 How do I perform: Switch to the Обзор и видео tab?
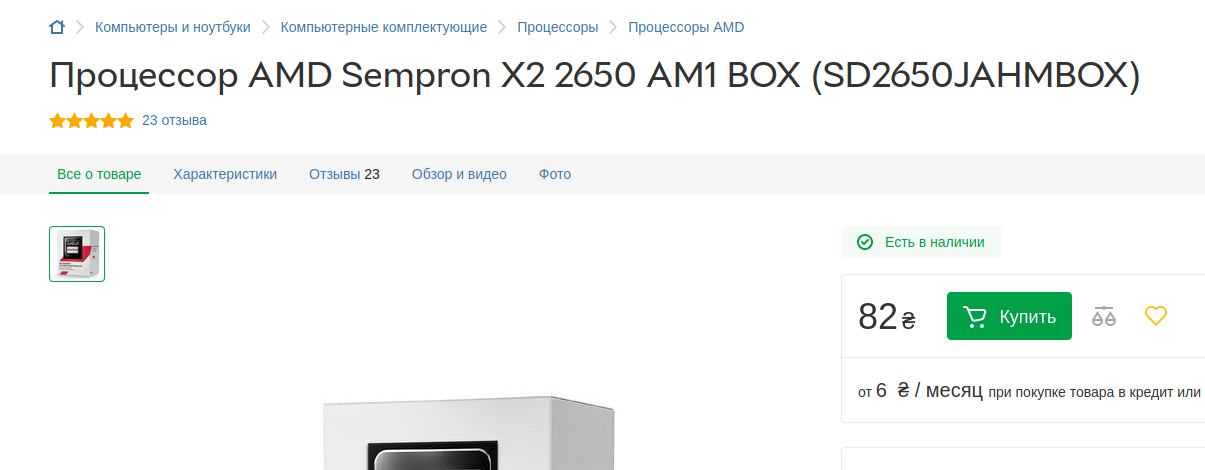click(459, 174)
